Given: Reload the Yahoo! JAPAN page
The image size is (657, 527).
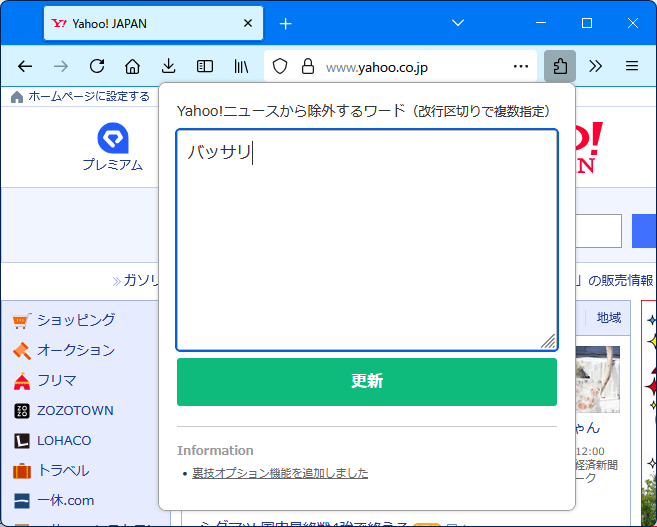Looking at the screenshot, I should click(97, 66).
